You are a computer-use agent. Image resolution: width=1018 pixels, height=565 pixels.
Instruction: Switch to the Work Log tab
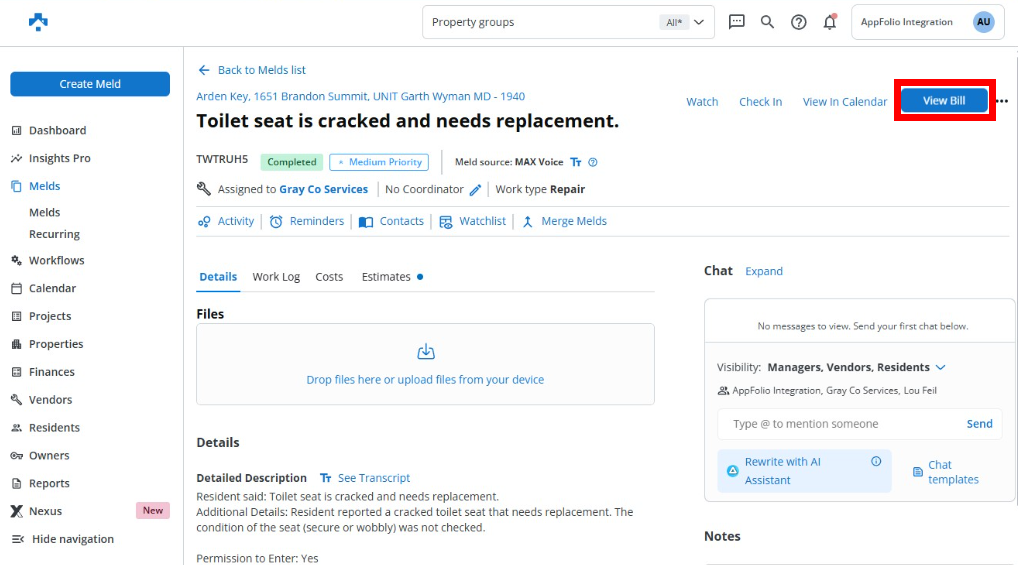(x=276, y=277)
